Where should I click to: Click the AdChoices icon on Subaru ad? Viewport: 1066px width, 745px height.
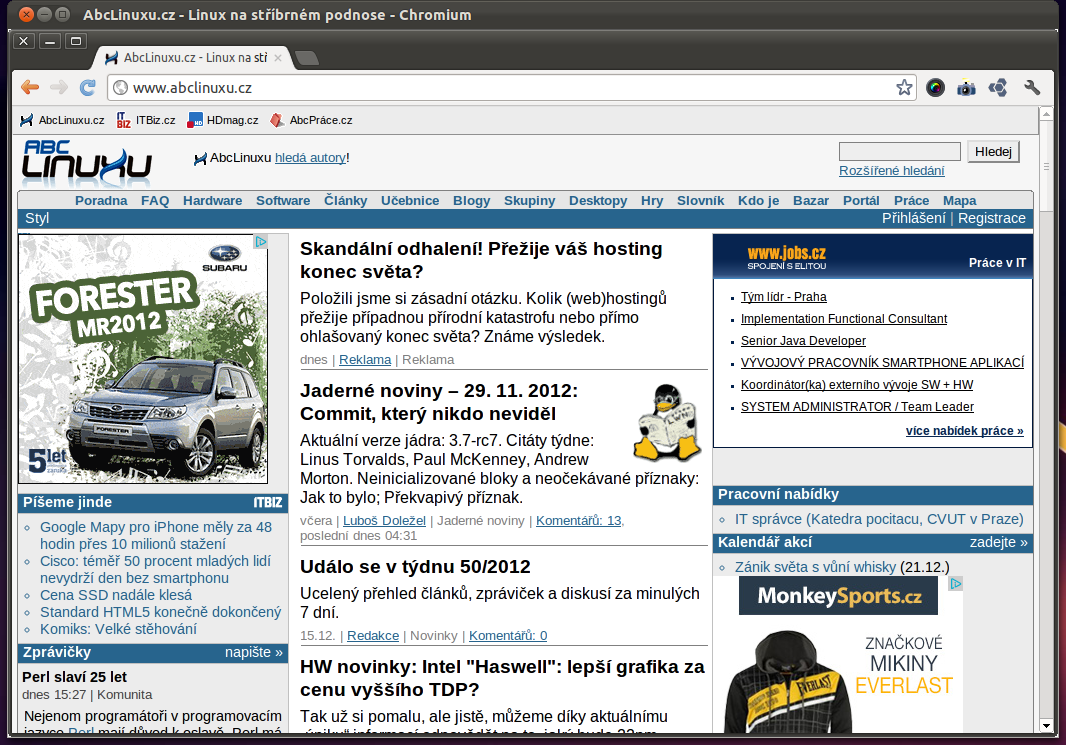tap(260, 241)
